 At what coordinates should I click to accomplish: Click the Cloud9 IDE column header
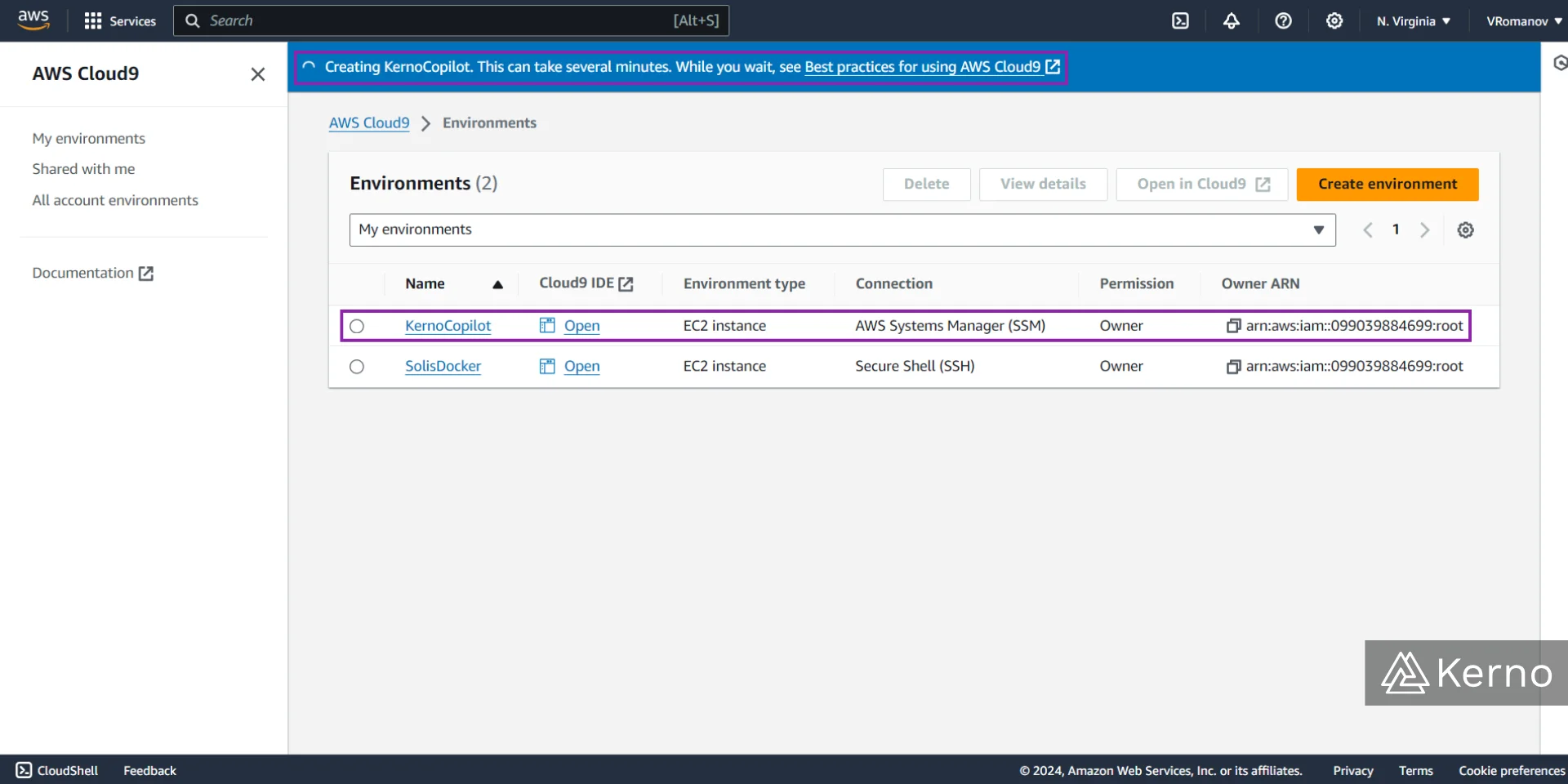(586, 283)
